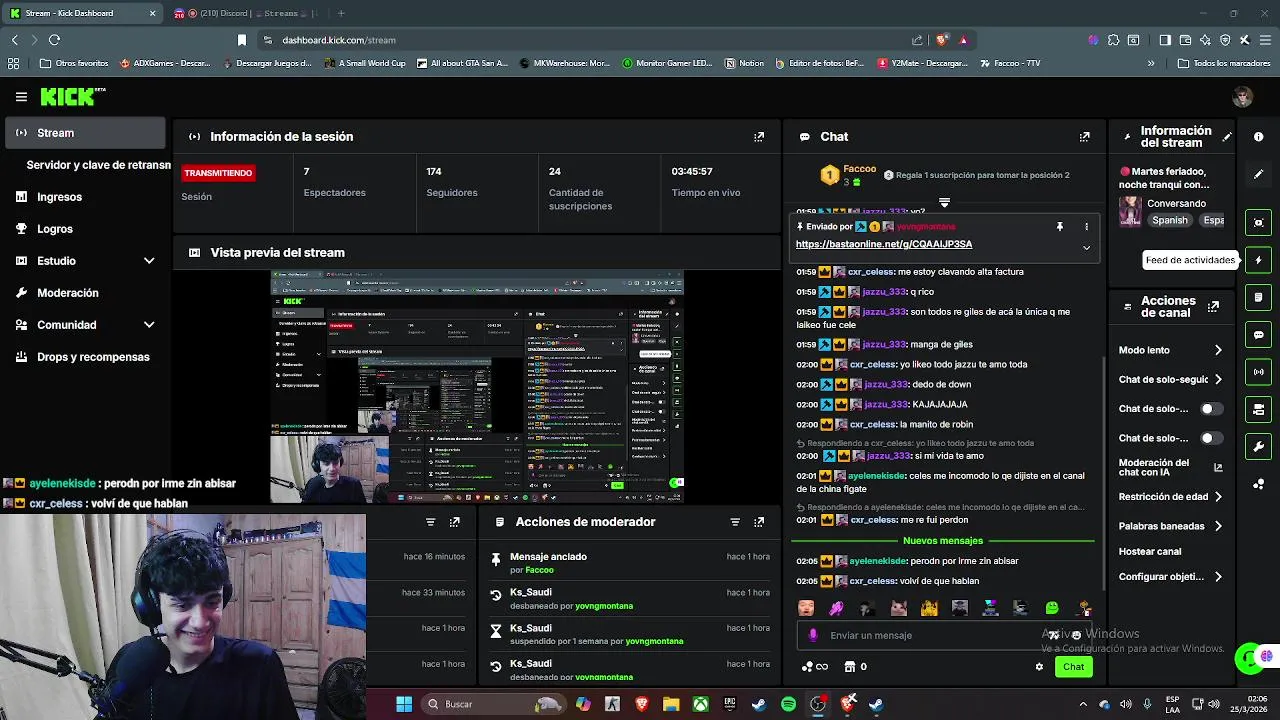Click Hostear canal action
Viewport: 1280px width, 720px height.
[x=1150, y=551]
